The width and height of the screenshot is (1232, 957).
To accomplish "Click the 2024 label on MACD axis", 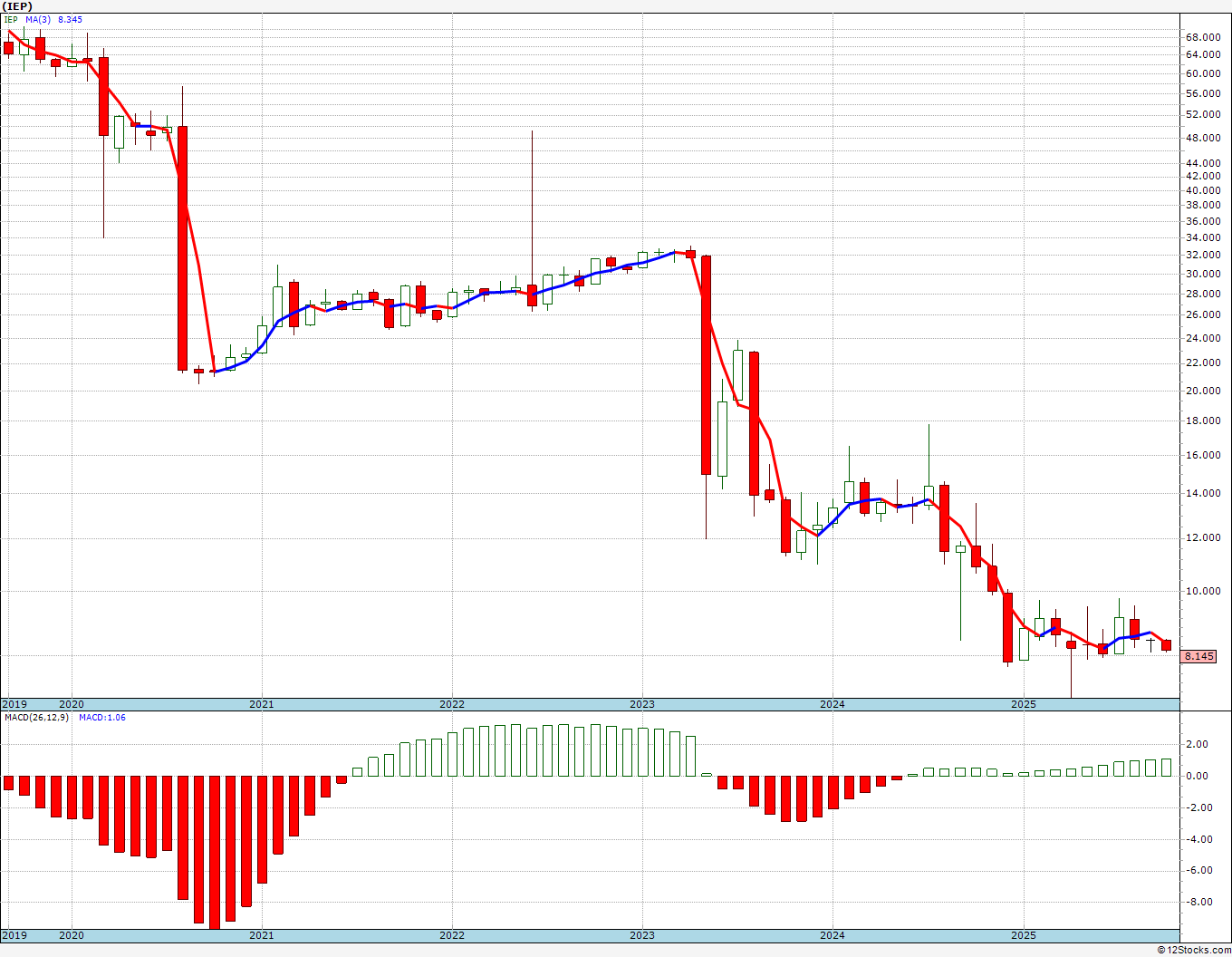I will point(832,935).
